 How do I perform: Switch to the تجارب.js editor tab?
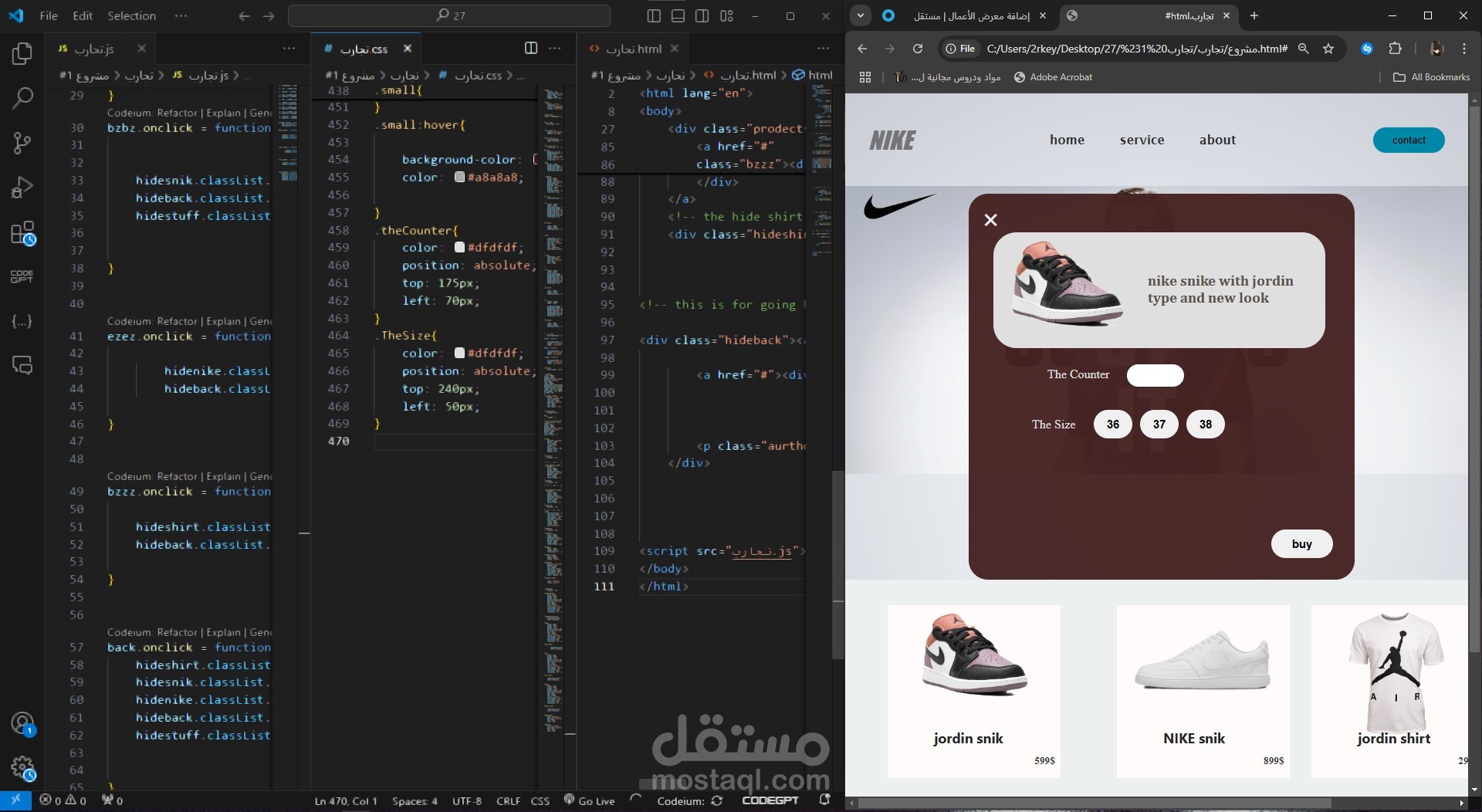pyautogui.click(x=94, y=49)
